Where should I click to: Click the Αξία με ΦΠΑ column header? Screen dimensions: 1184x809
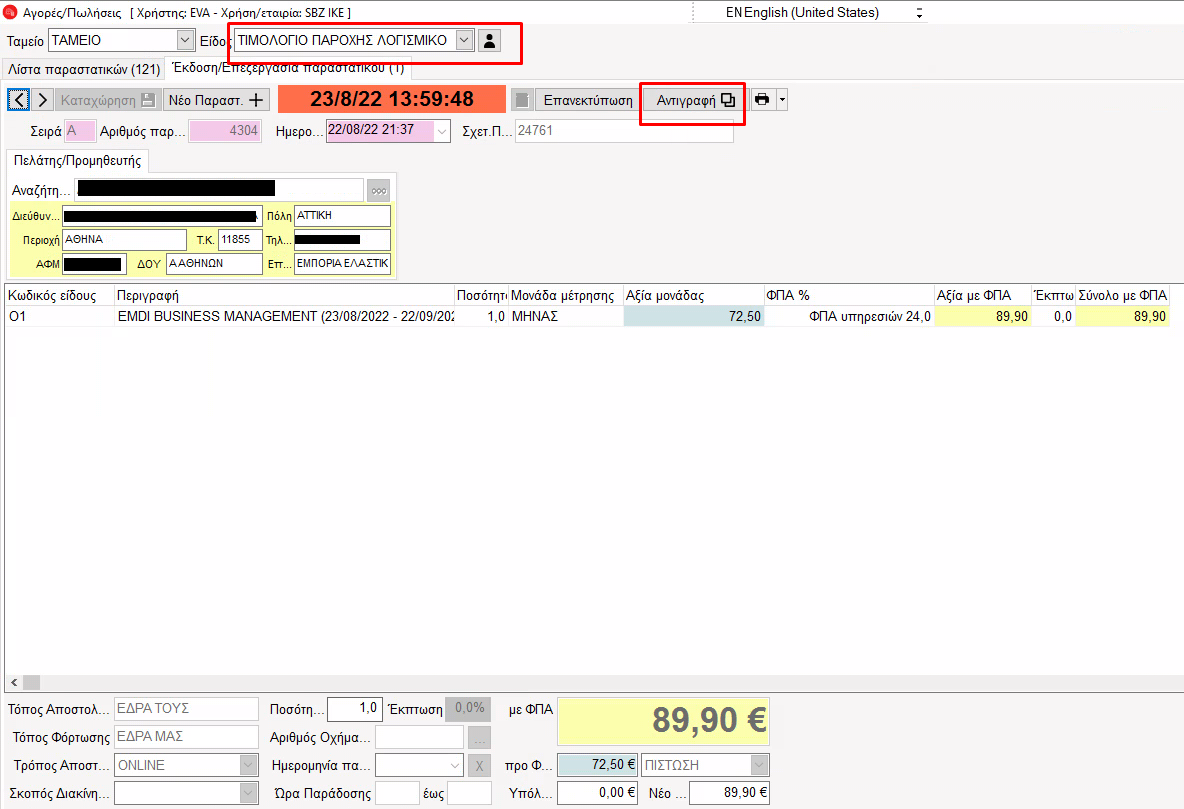[x=983, y=295]
